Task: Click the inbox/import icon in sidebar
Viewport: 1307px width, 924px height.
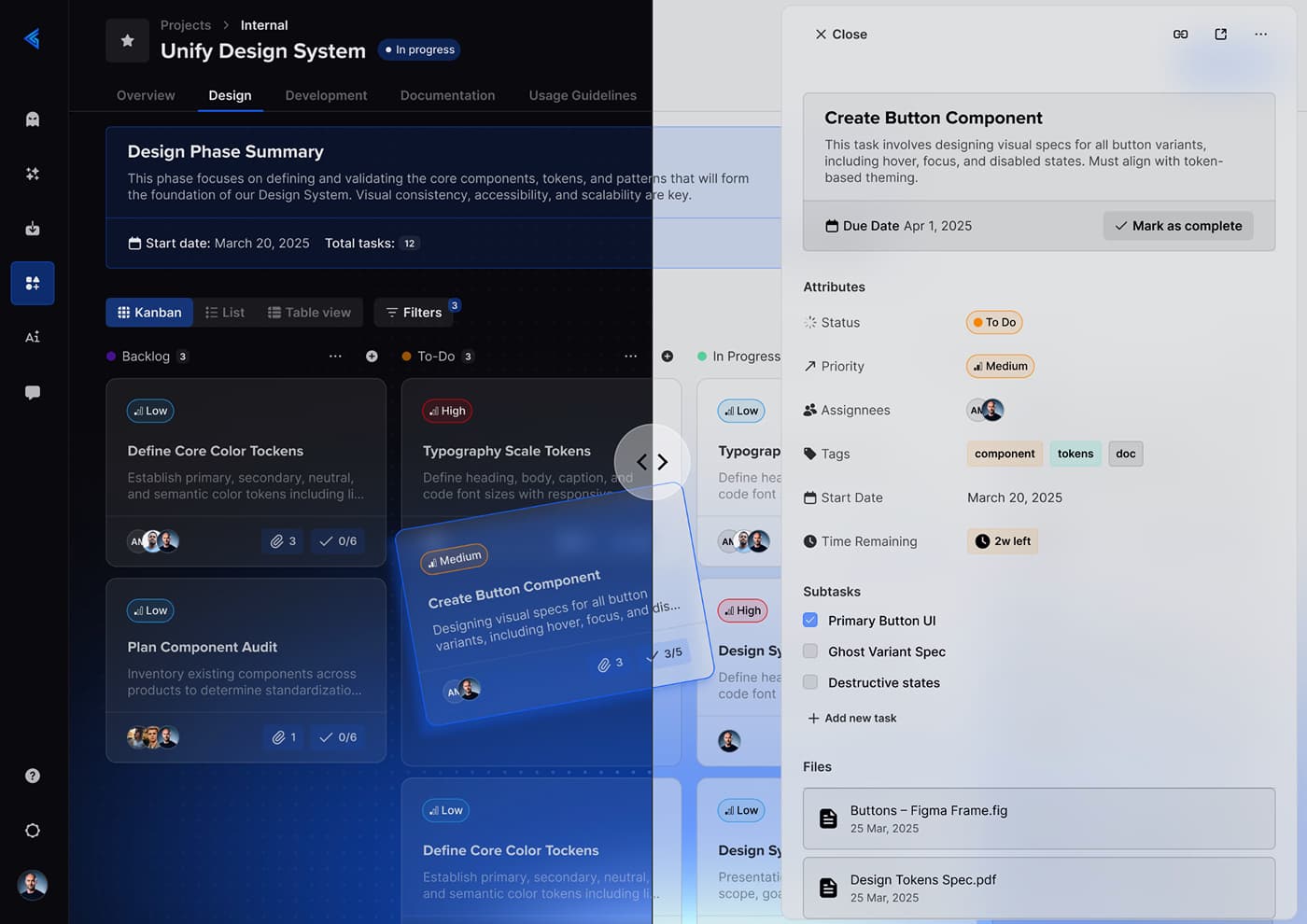Action: (32, 228)
